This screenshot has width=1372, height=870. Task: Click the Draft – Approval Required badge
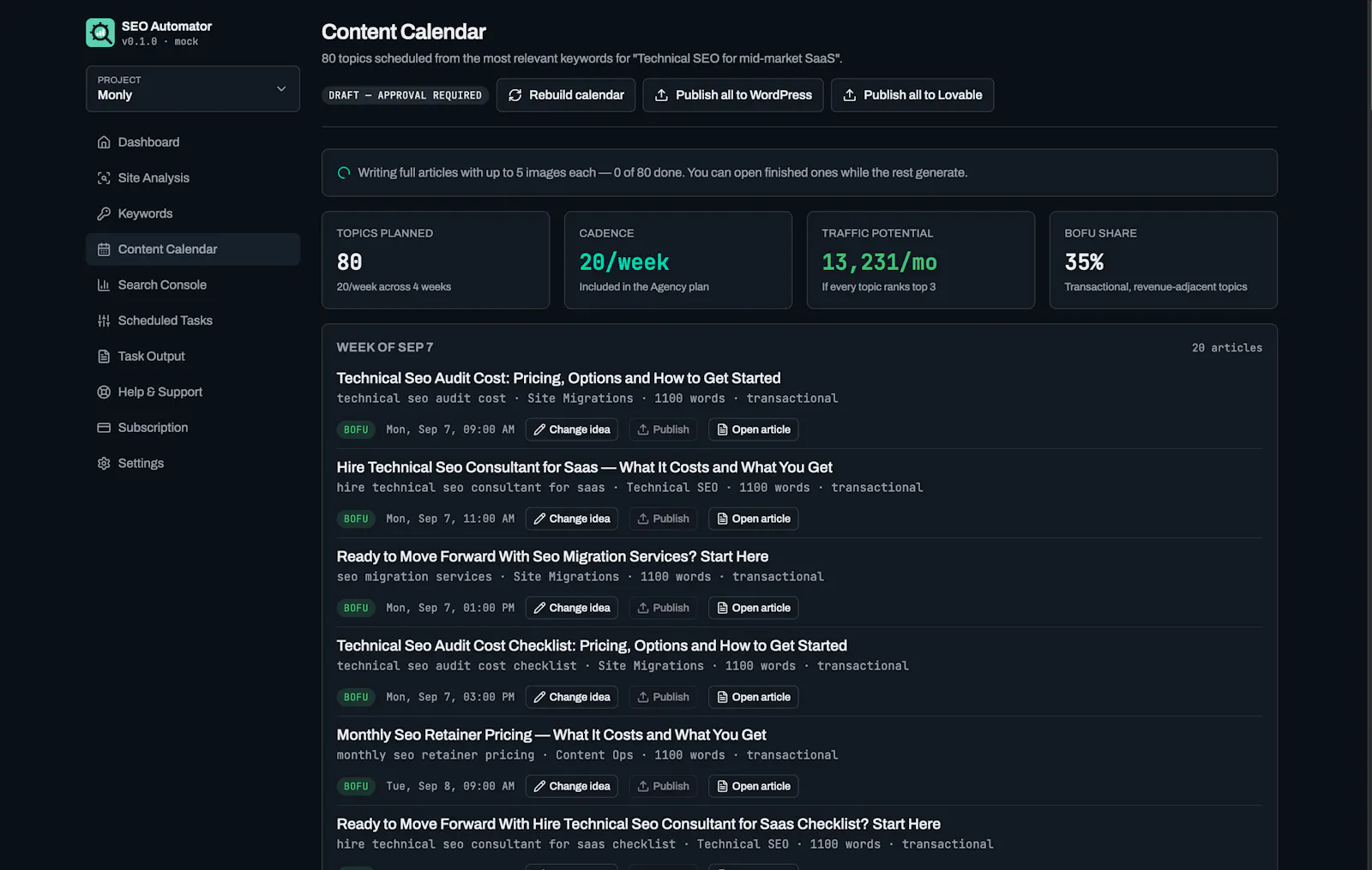pyautogui.click(x=406, y=95)
